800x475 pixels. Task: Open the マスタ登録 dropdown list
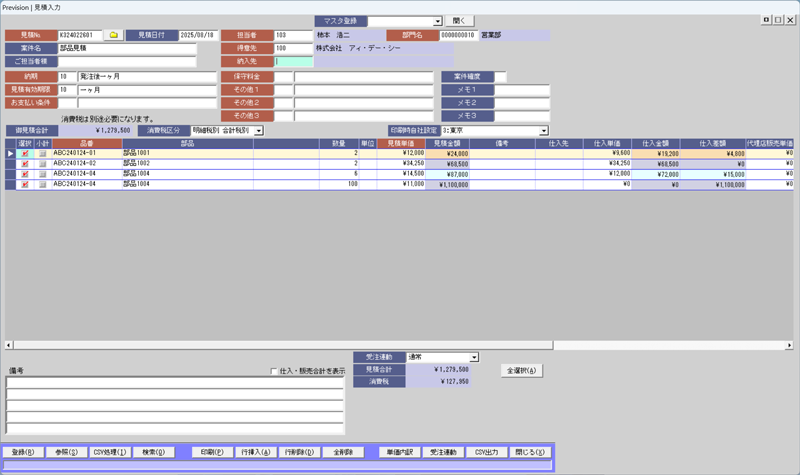click(x=438, y=21)
